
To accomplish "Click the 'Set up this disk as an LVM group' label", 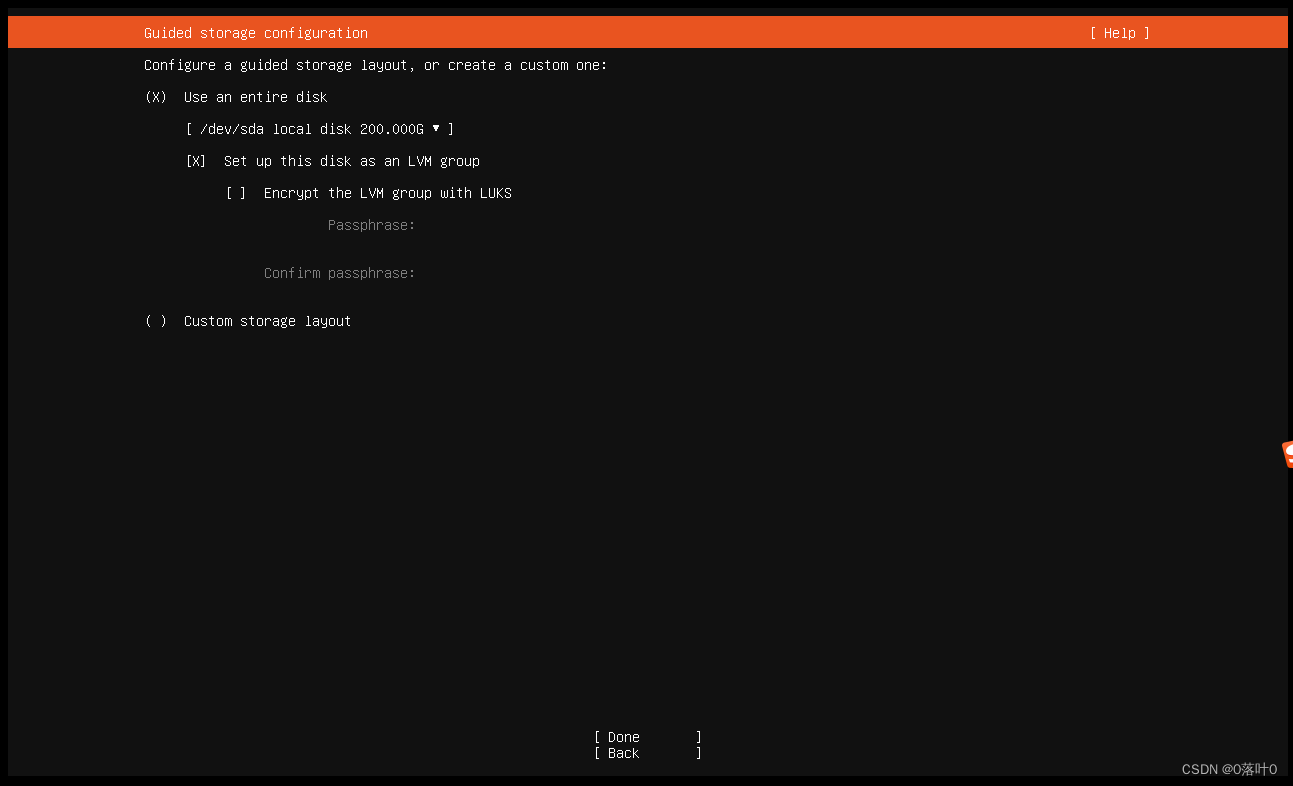I will click(352, 161).
